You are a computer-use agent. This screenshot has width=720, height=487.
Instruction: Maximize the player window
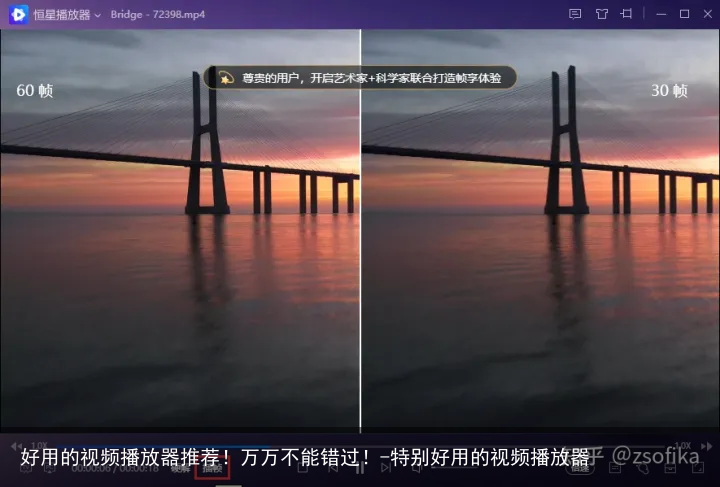(x=684, y=14)
